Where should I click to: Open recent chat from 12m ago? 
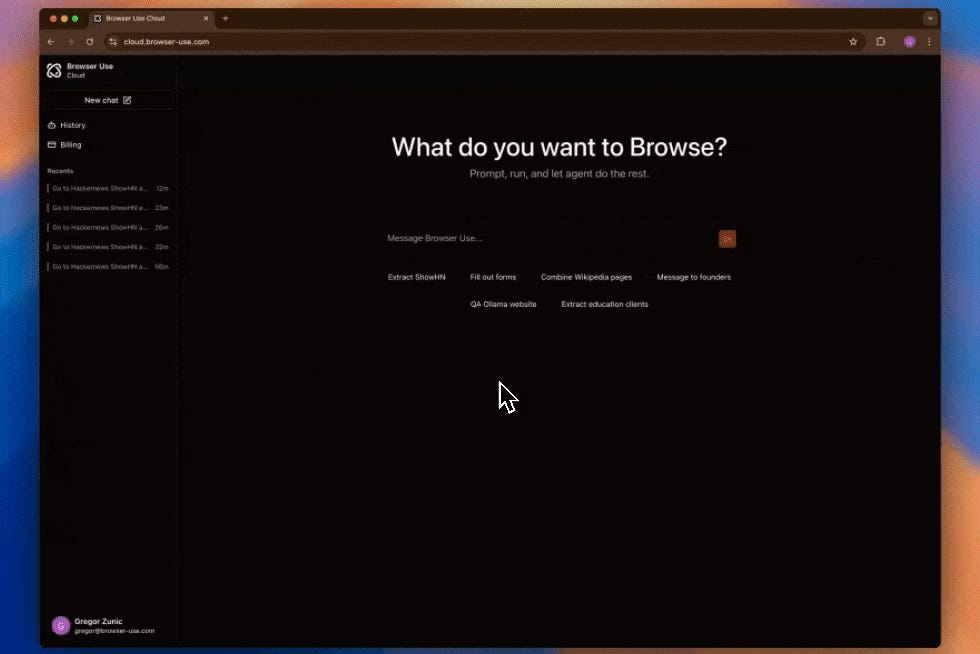[x=108, y=188]
